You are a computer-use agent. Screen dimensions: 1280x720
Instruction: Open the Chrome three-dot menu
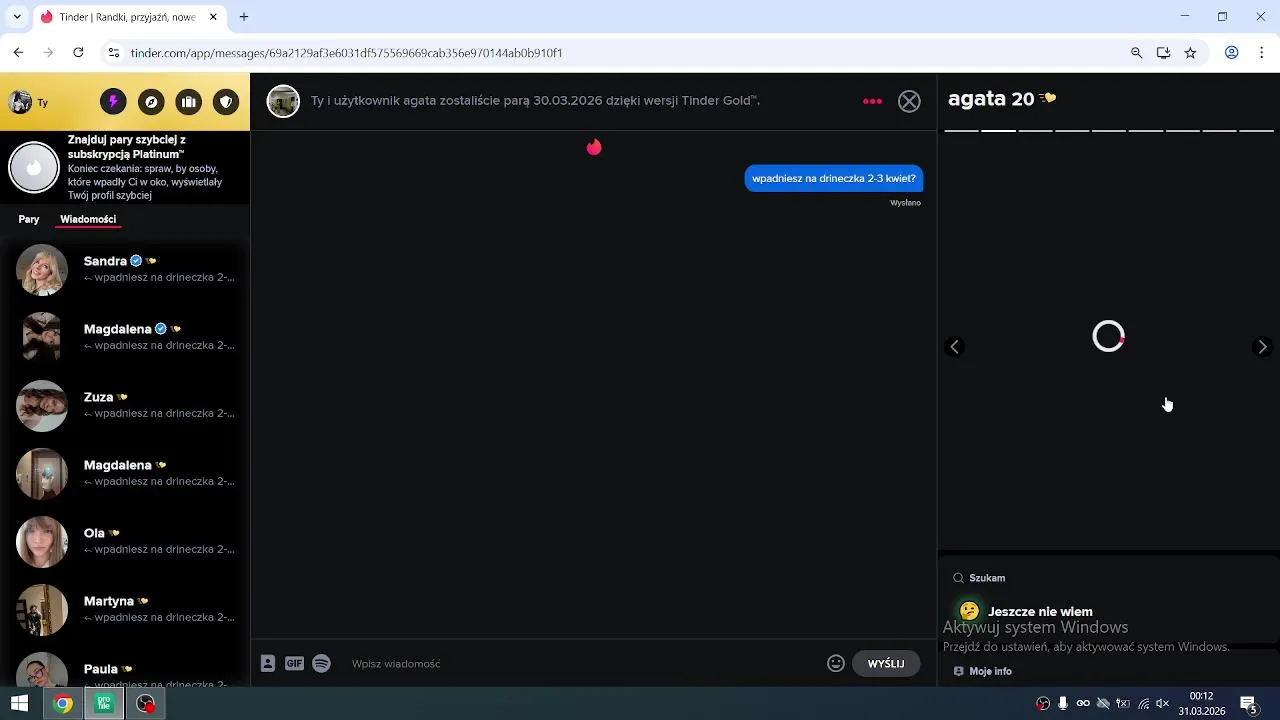[x=1262, y=53]
